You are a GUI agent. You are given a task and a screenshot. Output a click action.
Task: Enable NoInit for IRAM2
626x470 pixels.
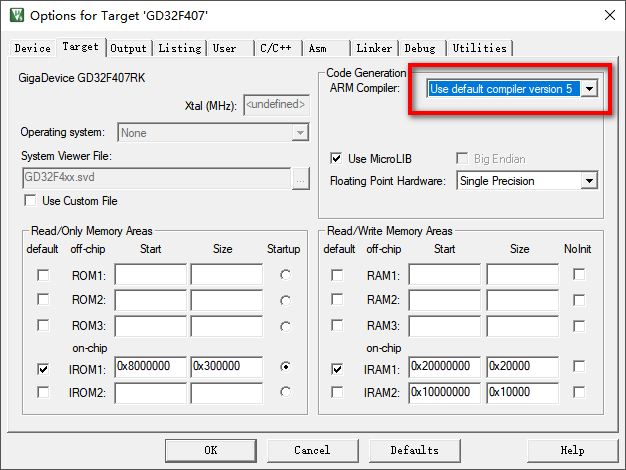579,392
